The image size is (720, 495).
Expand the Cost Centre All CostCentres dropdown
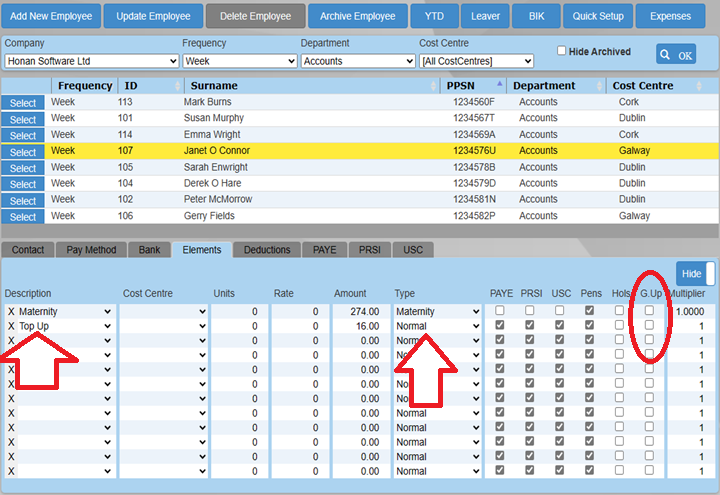(x=476, y=61)
